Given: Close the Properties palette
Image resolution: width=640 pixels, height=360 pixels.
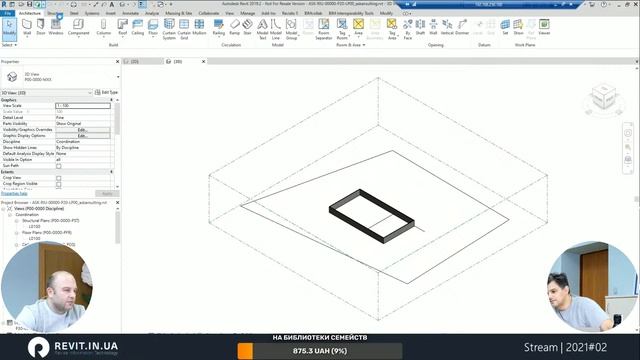Looking at the screenshot, I should click(118, 62).
